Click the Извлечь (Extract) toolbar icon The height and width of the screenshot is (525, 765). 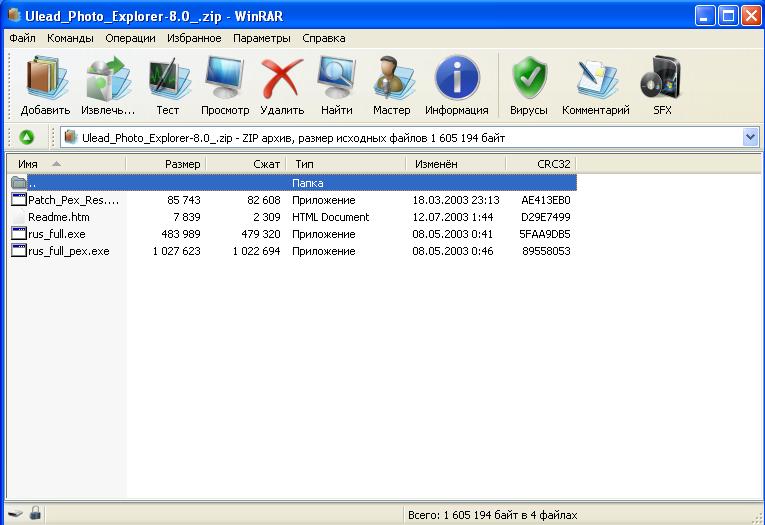click(108, 78)
